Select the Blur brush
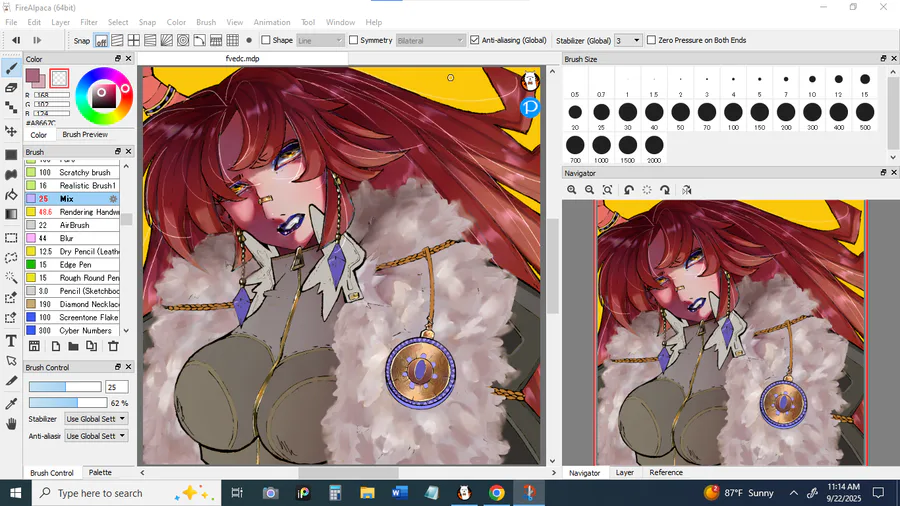 [72, 238]
